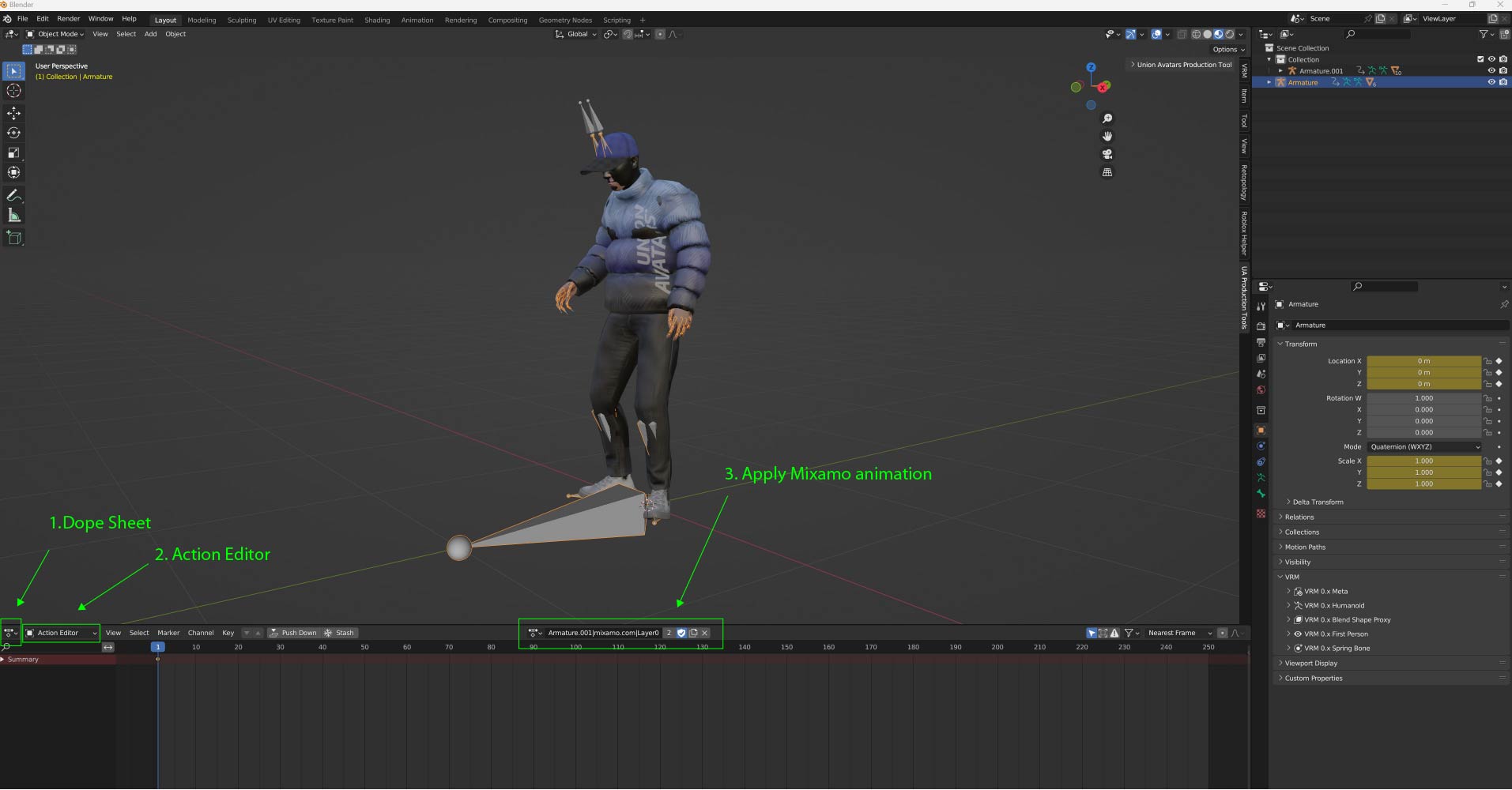The image size is (1512, 790).
Task: Open the Edit menu
Action: 43,19
